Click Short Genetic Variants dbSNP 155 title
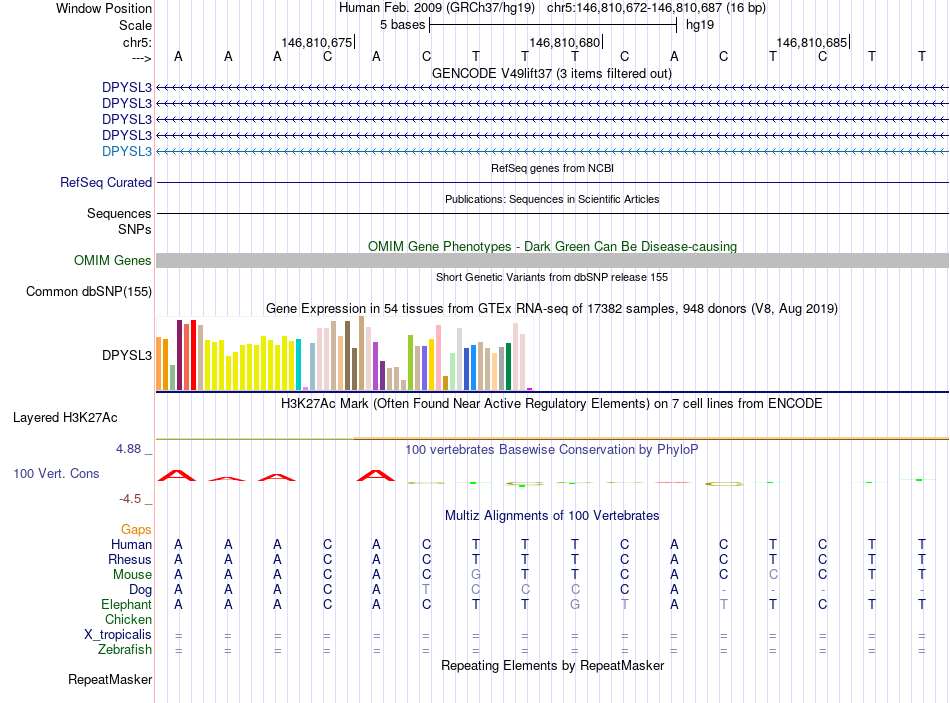Screen dimensions: 950x703 tap(552, 277)
